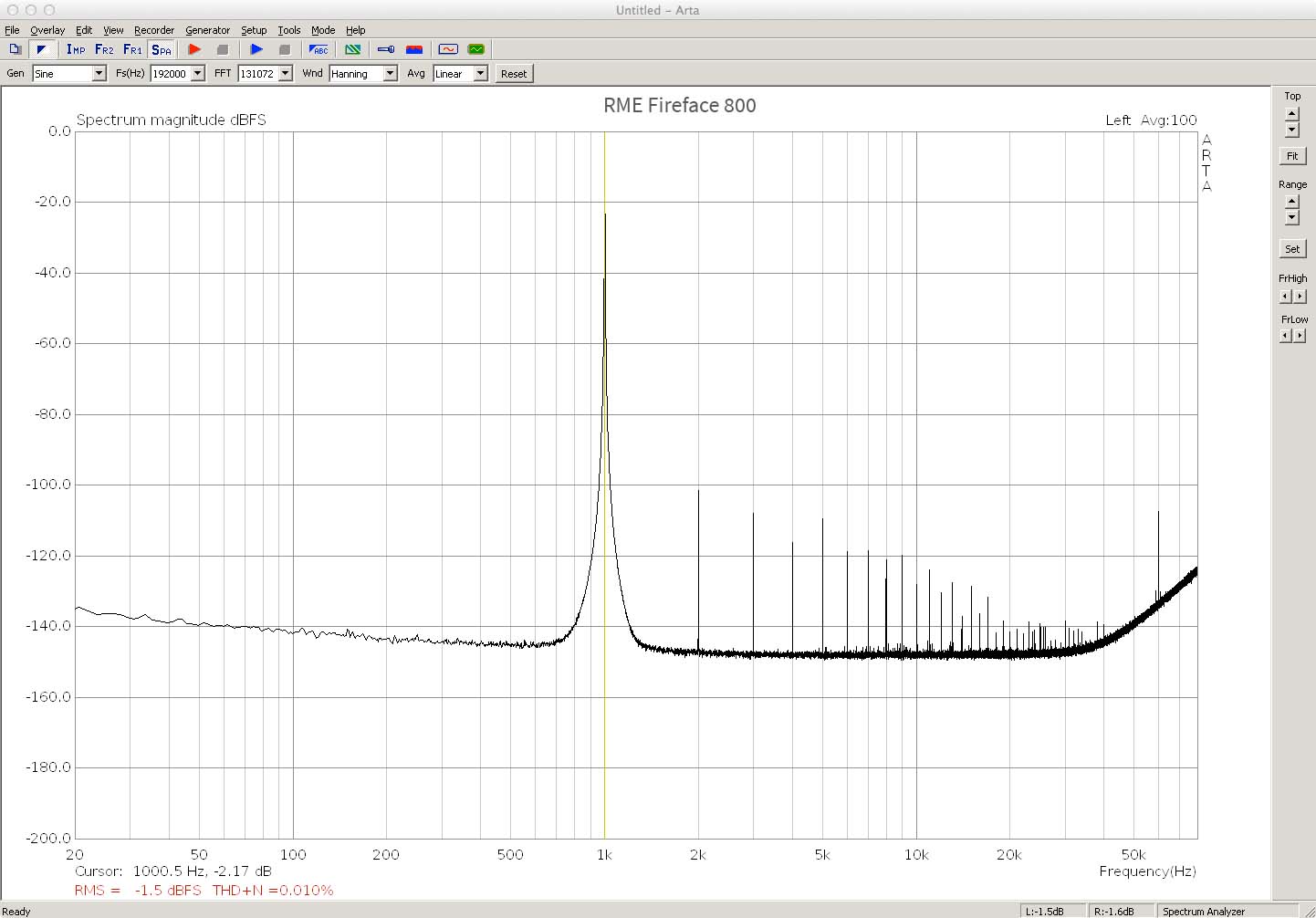Click the blue and red spectrum icon

click(414, 49)
